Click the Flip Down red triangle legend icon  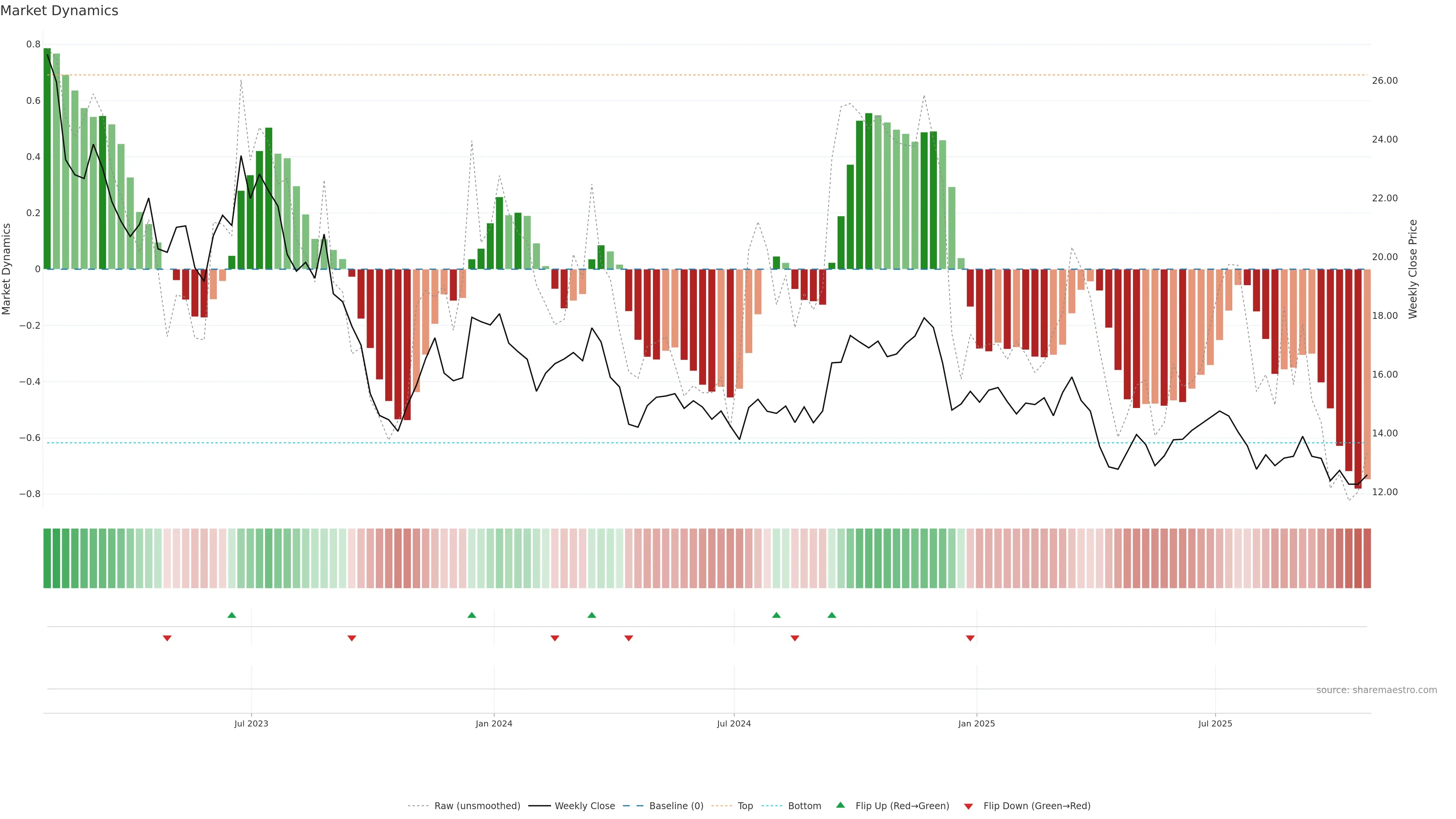(x=968, y=806)
